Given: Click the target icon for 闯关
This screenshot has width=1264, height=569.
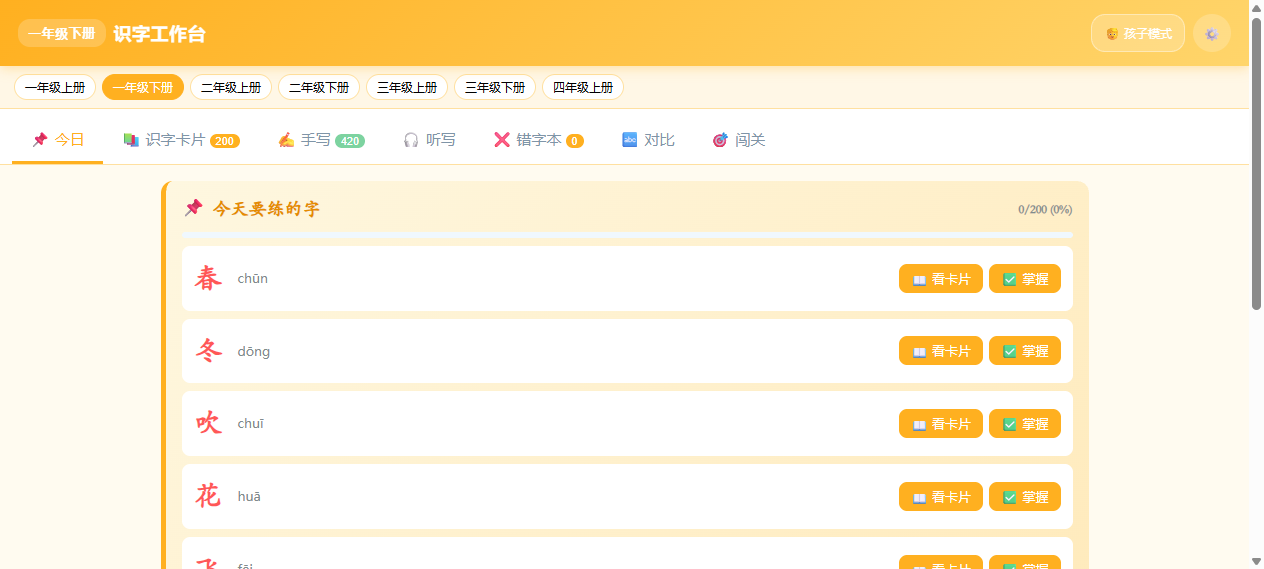Looking at the screenshot, I should click(x=720, y=140).
